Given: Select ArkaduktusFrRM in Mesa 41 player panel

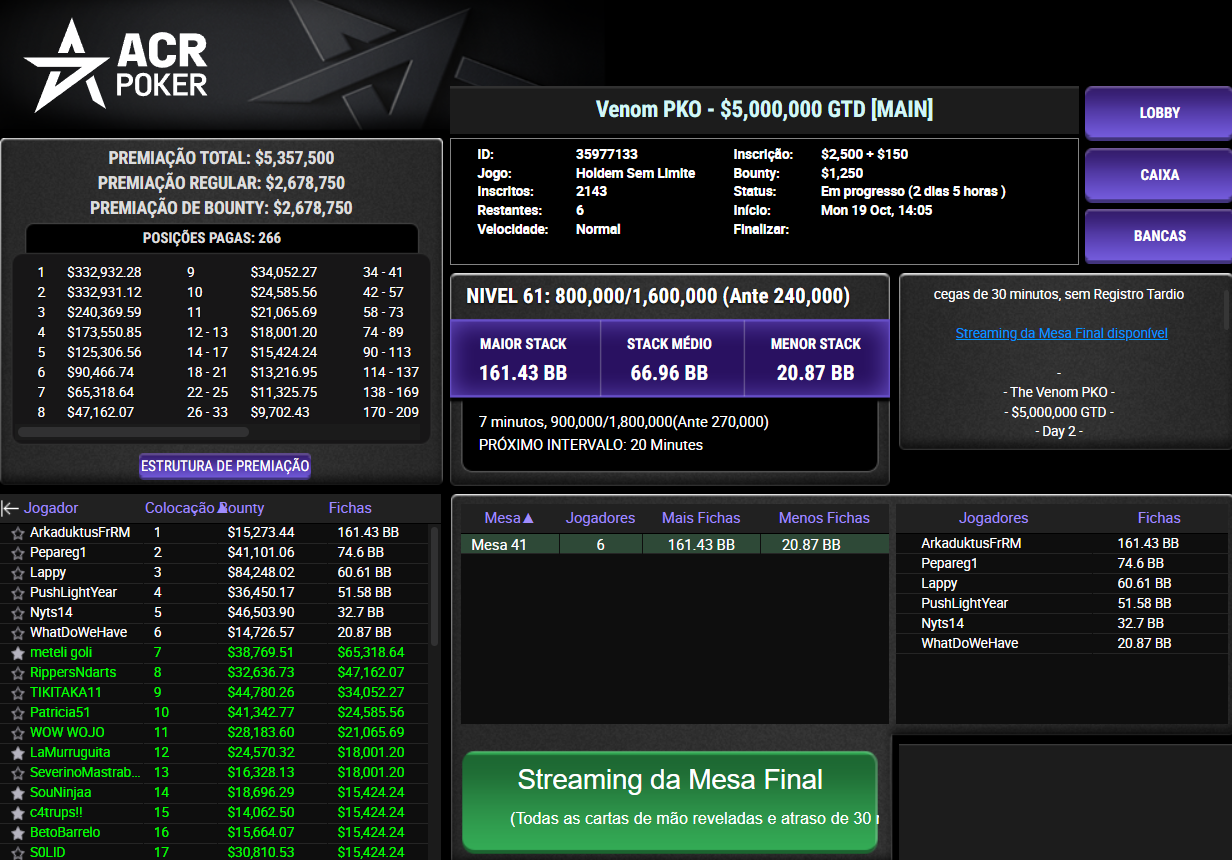Looking at the screenshot, I should (1060, 543).
